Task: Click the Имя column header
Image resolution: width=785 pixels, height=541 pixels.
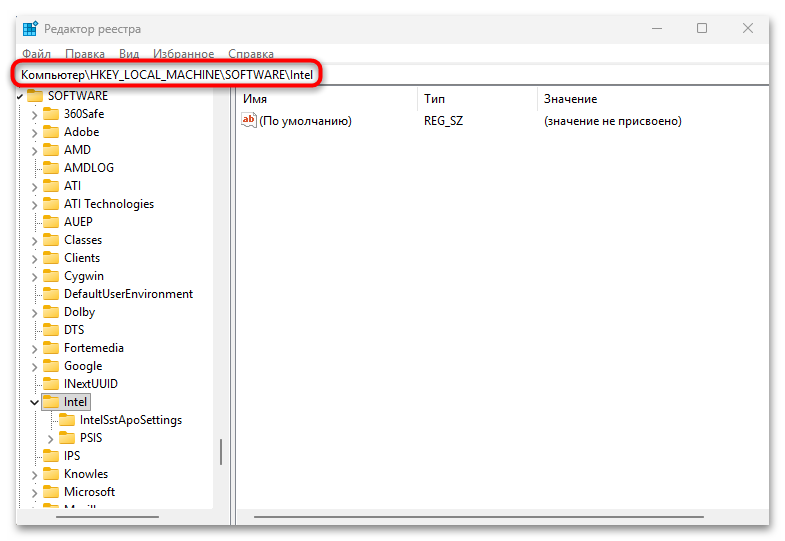Action: coord(255,99)
